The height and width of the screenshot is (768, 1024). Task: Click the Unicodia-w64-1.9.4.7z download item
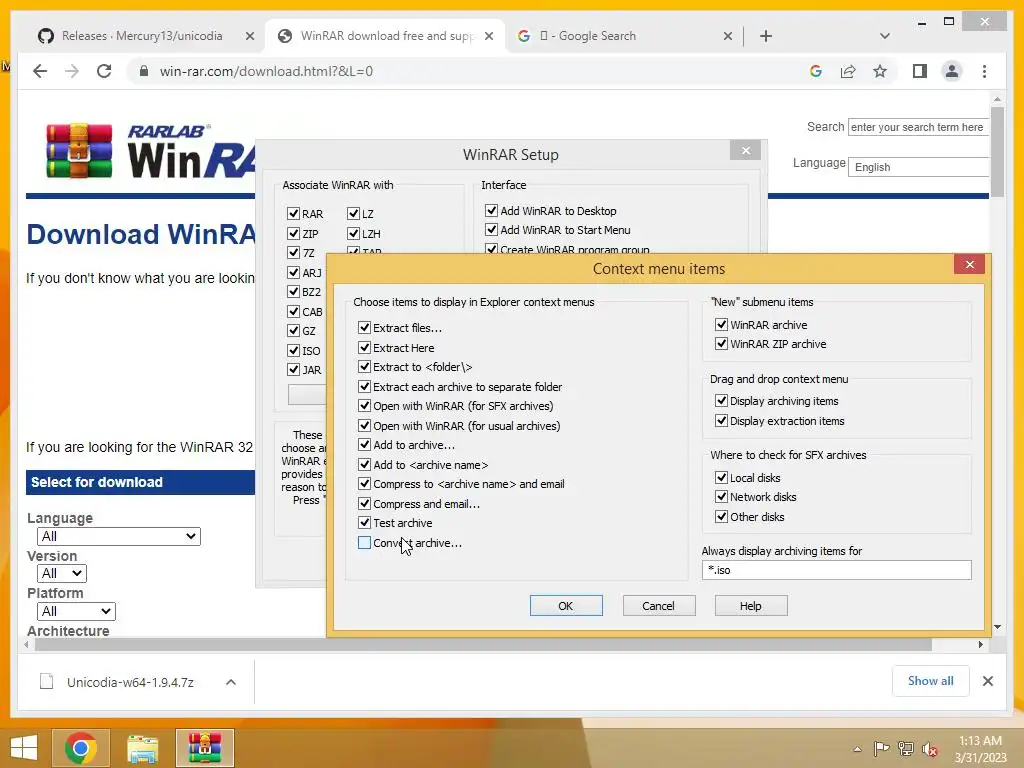130,682
